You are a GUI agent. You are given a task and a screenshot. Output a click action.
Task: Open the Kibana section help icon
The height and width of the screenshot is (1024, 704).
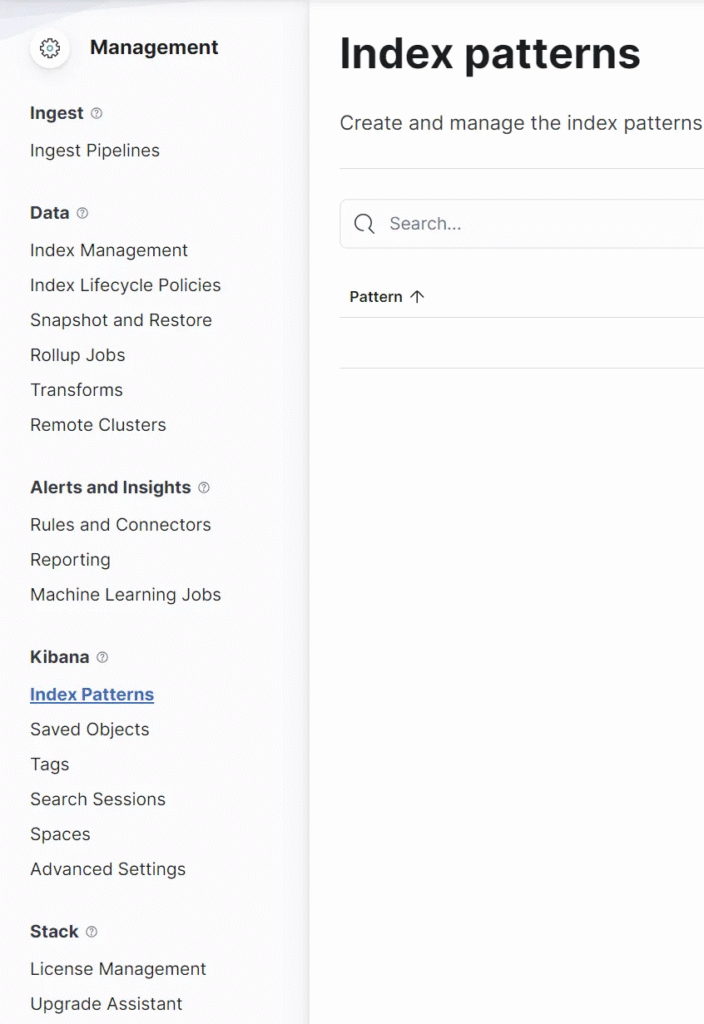point(103,657)
